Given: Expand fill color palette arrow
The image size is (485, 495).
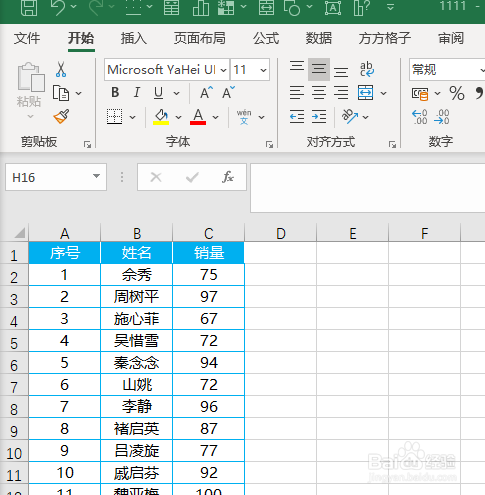Looking at the screenshot, I should tap(178, 117).
